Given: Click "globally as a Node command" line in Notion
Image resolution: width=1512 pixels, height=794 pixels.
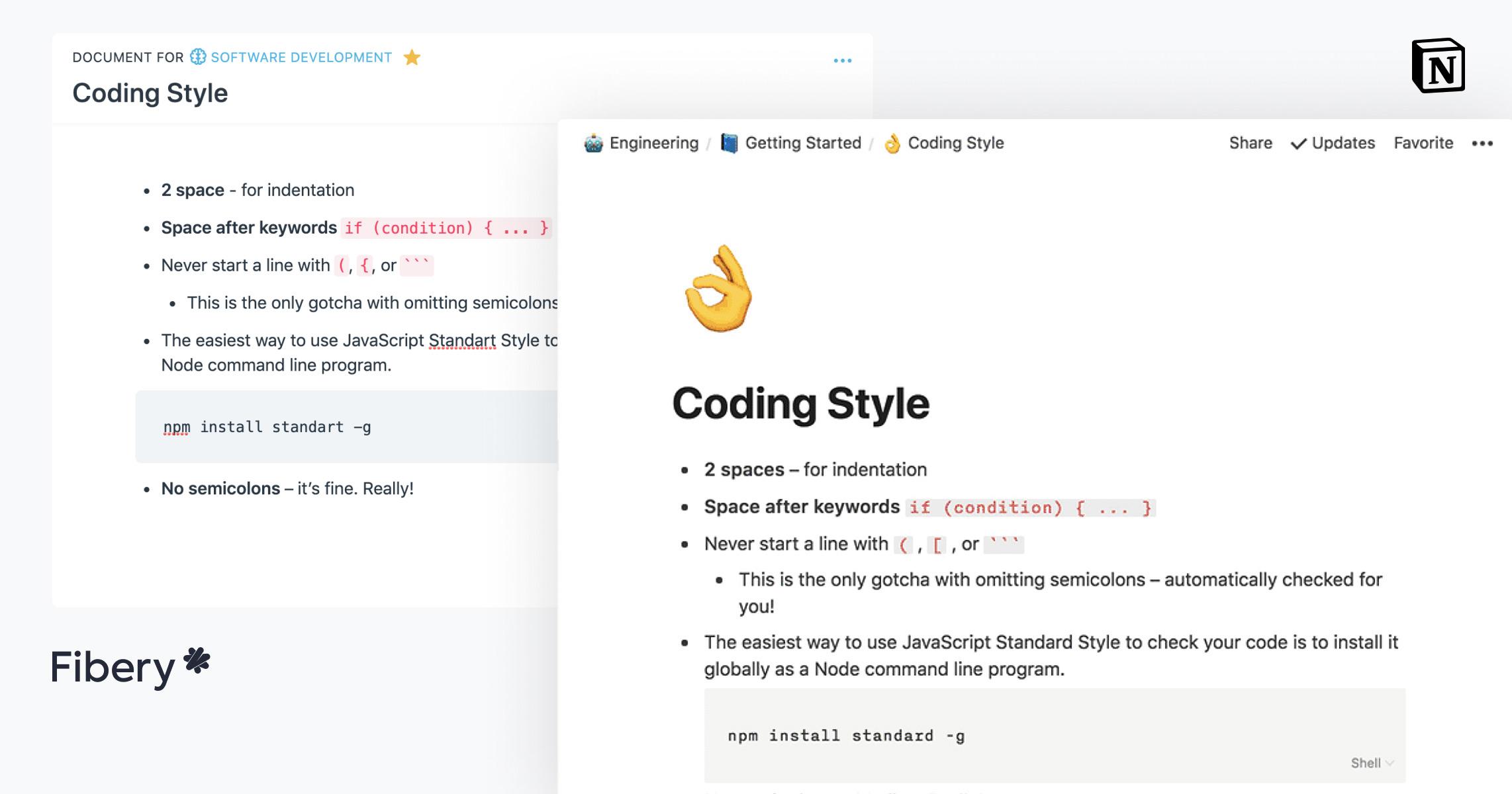Looking at the screenshot, I should pyautogui.click(x=884, y=670).
